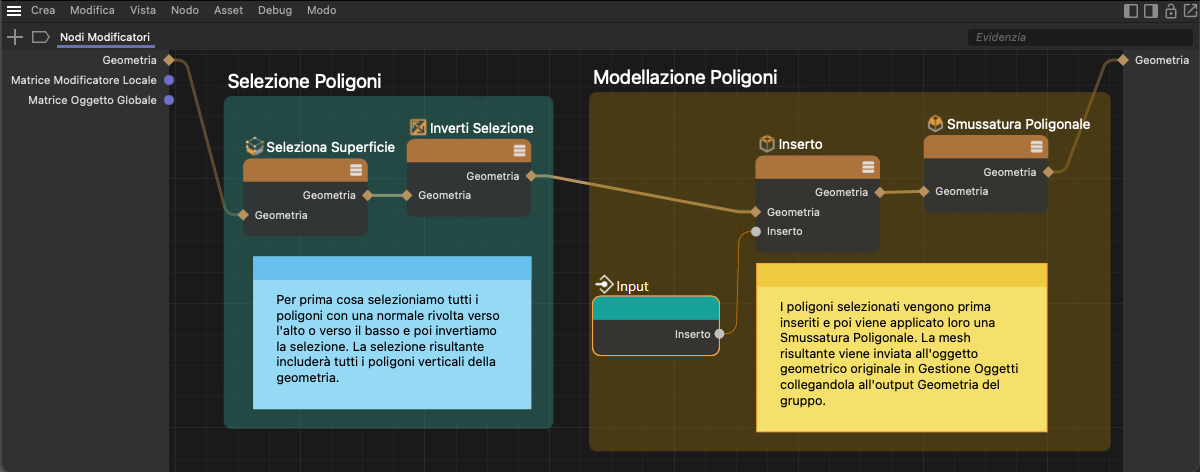Click Inserto node's Inserto input port
Screen dimensions: 1200x472
755,231
